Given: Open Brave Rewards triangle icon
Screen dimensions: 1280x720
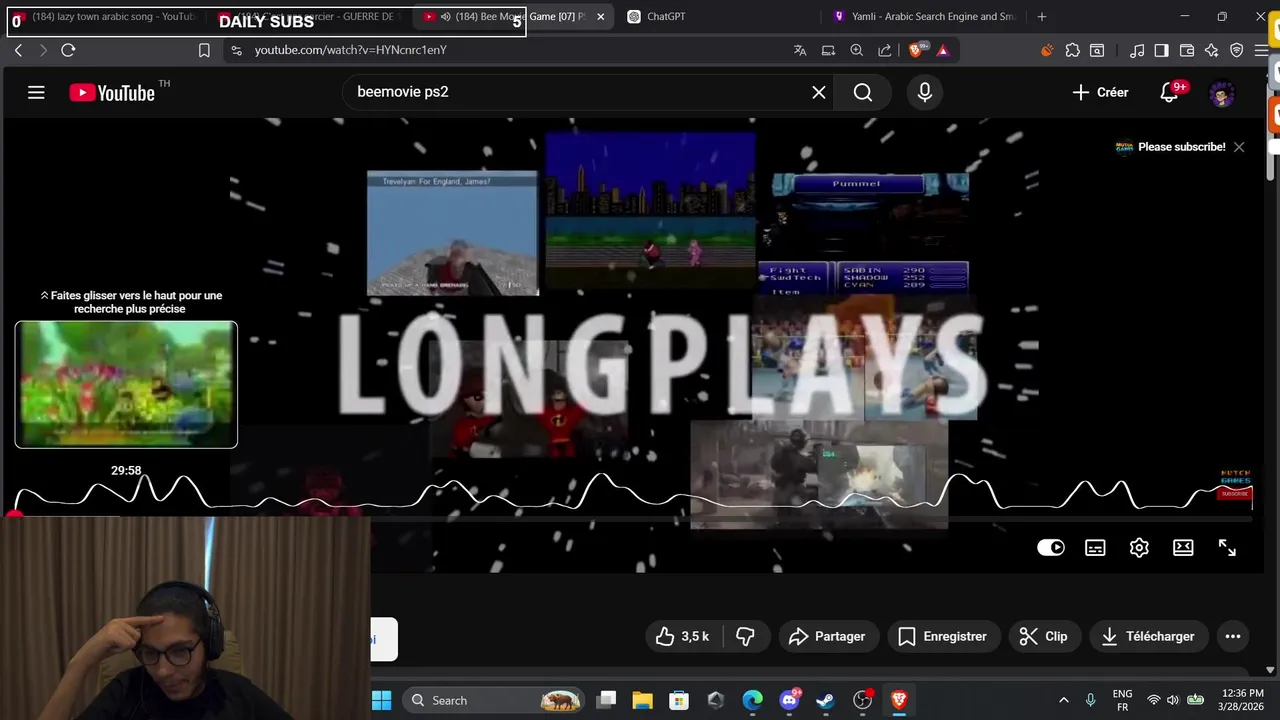Looking at the screenshot, I should click(x=942, y=50).
